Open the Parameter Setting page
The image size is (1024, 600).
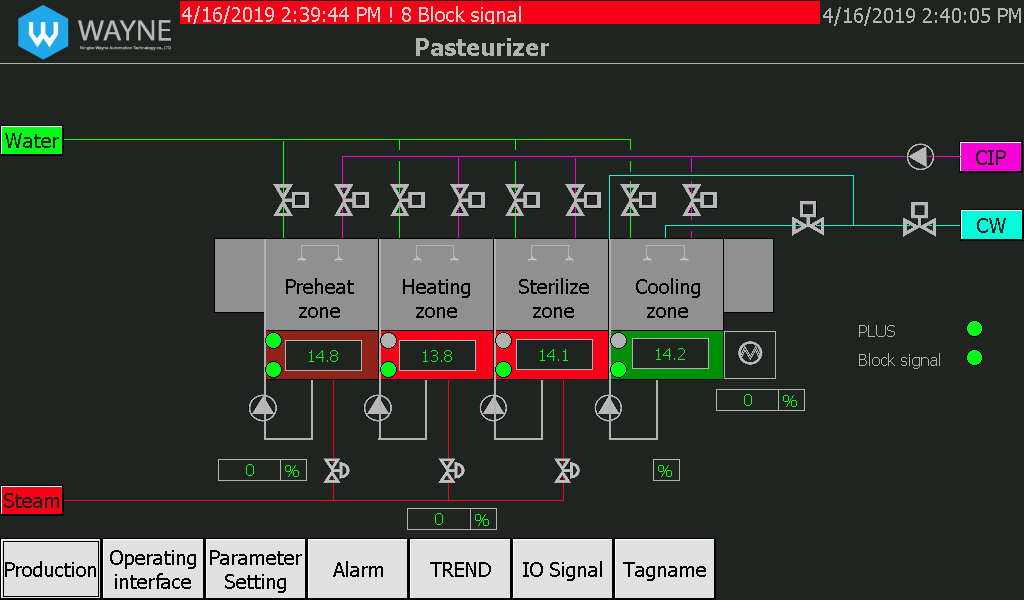pyautogui.click(x=255, y=569)
